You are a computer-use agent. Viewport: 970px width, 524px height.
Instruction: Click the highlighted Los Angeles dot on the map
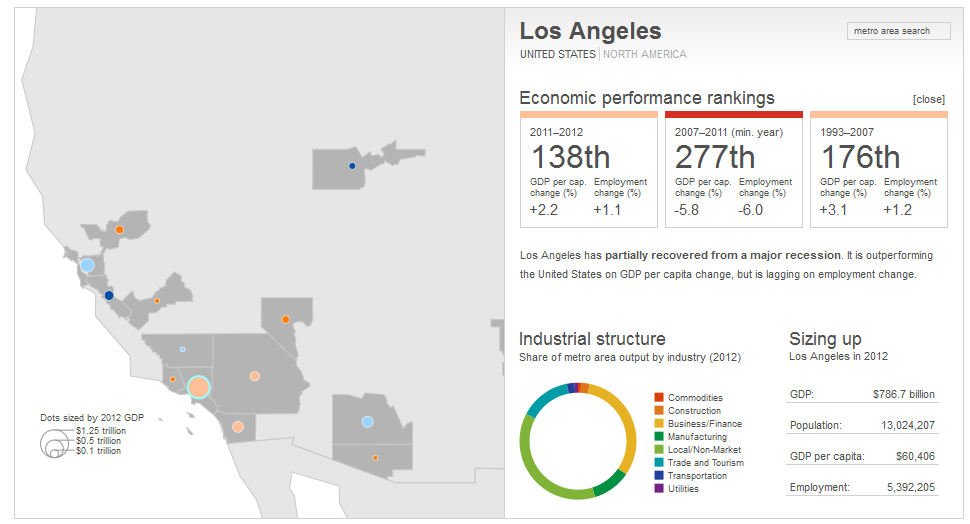pyautogui.click(x=198, y=387)
